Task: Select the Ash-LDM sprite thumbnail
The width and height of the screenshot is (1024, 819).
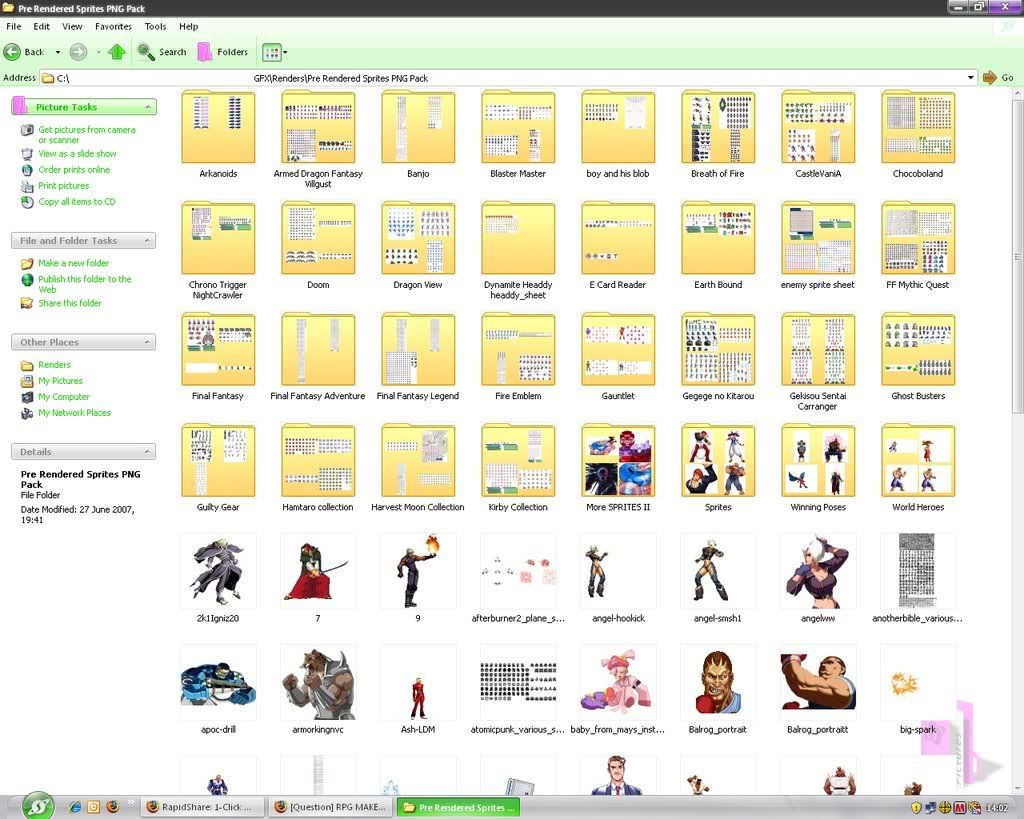Action: pyautogui.click(x=418, y=682)
